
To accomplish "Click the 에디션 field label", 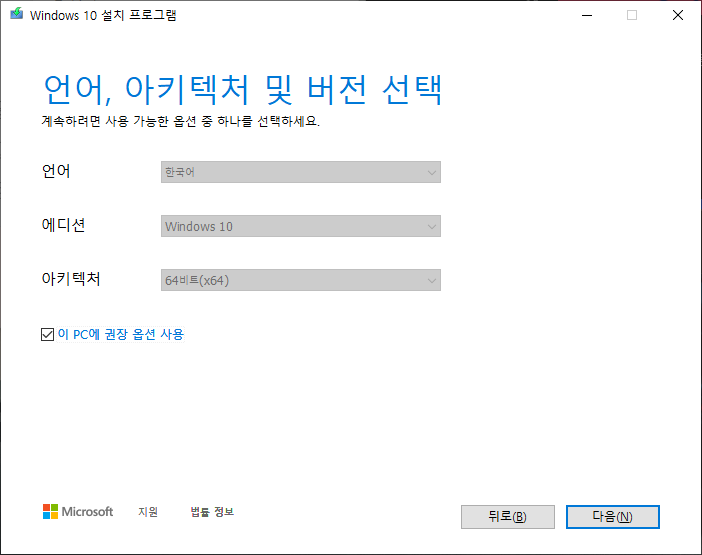I will tap(64, 225).
